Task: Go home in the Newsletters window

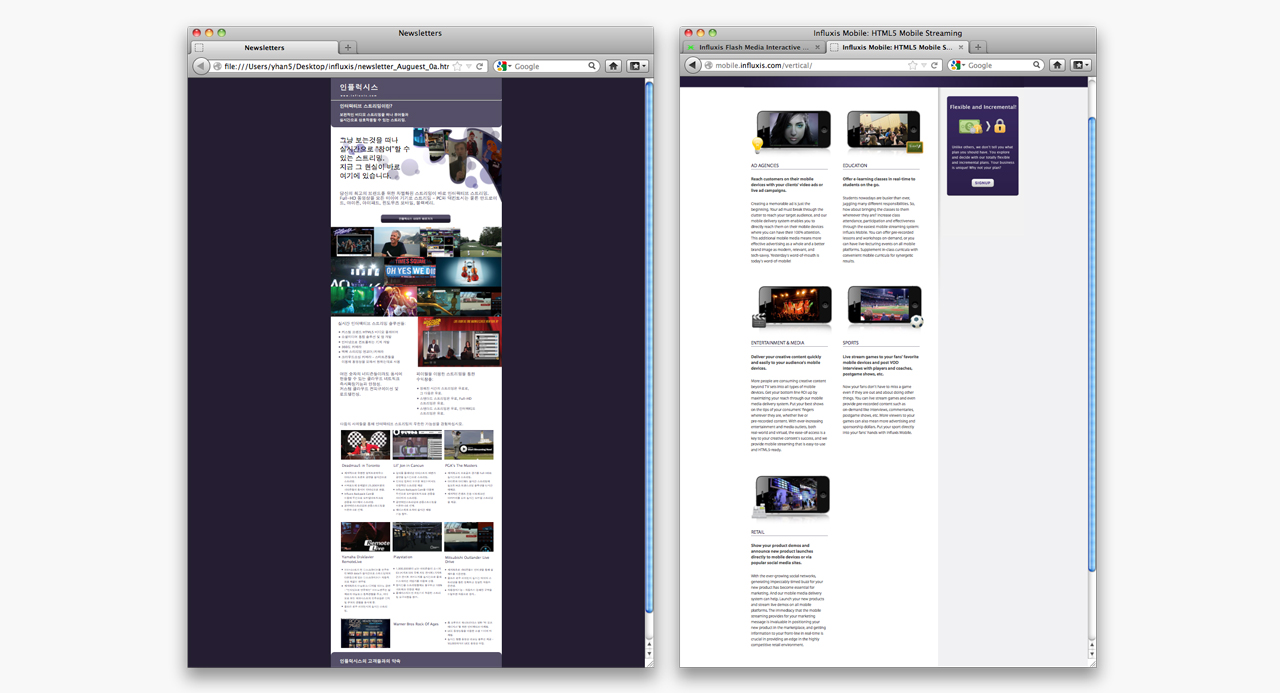Action: (613, 66)
